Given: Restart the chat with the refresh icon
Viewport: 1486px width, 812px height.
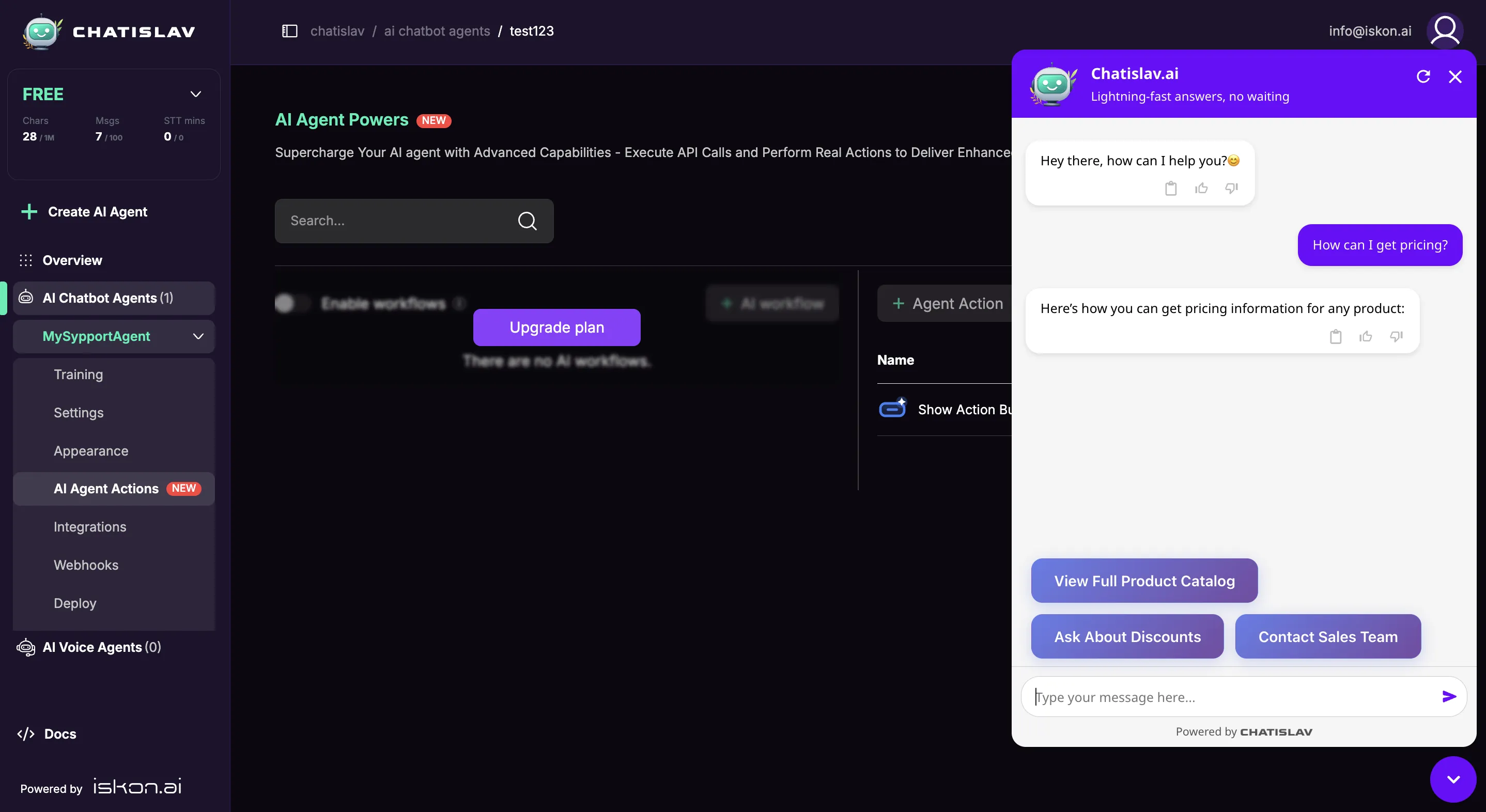Looking at the screenshot, I should tap(1425, 76).
